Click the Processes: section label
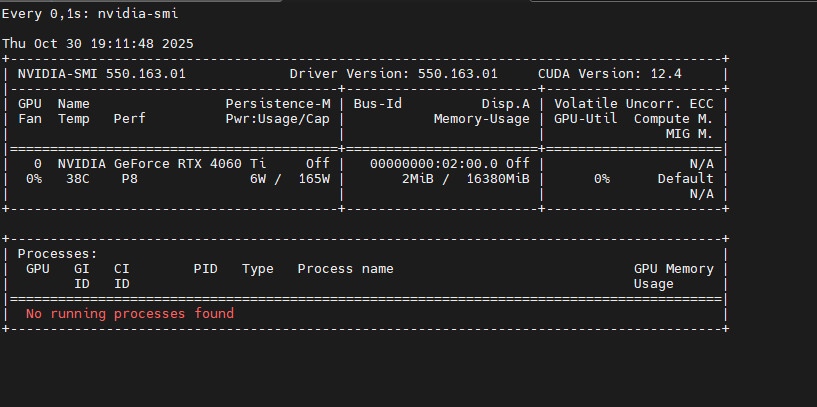Image resolution: width=817 pixels, height=407 pixels. point(57,254)
